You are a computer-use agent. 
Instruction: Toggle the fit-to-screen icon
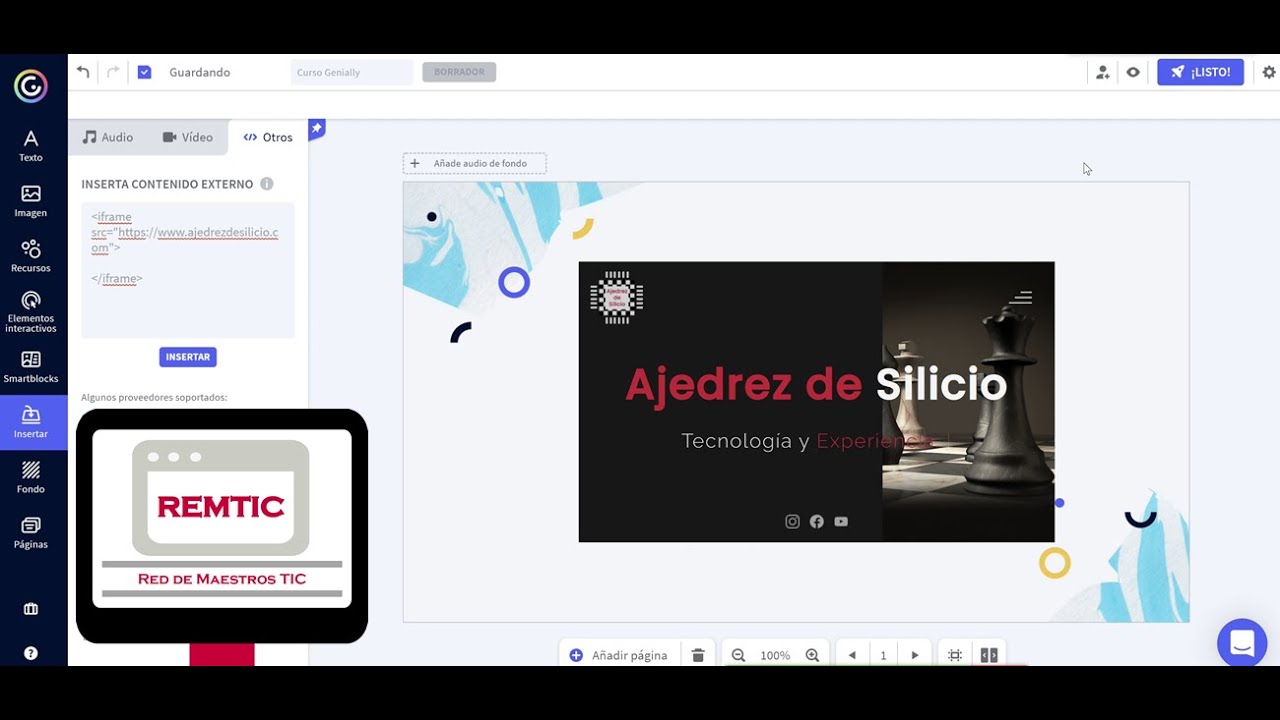tap(955, 655)
